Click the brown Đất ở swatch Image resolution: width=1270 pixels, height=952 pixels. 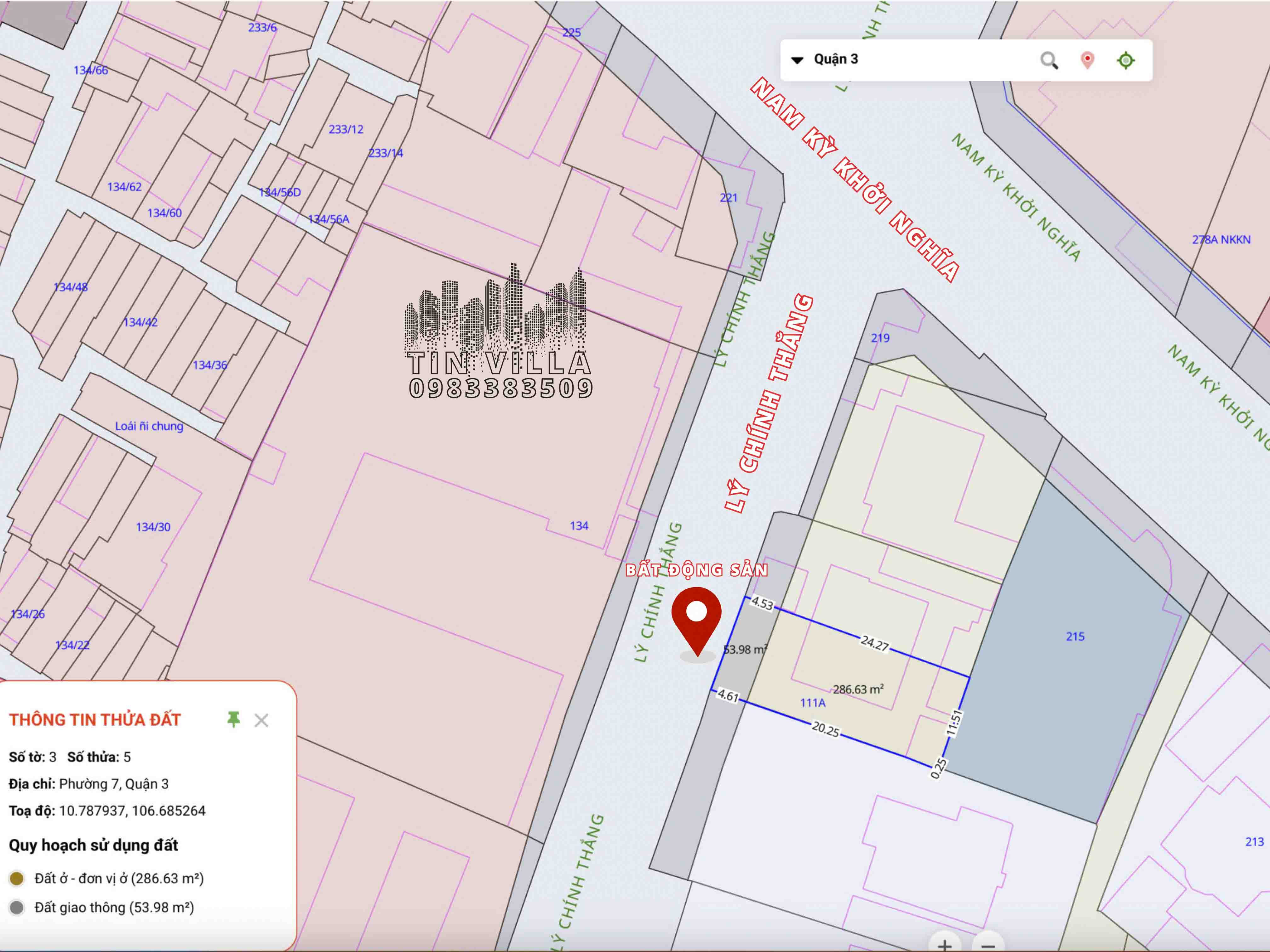click(17, 878)
